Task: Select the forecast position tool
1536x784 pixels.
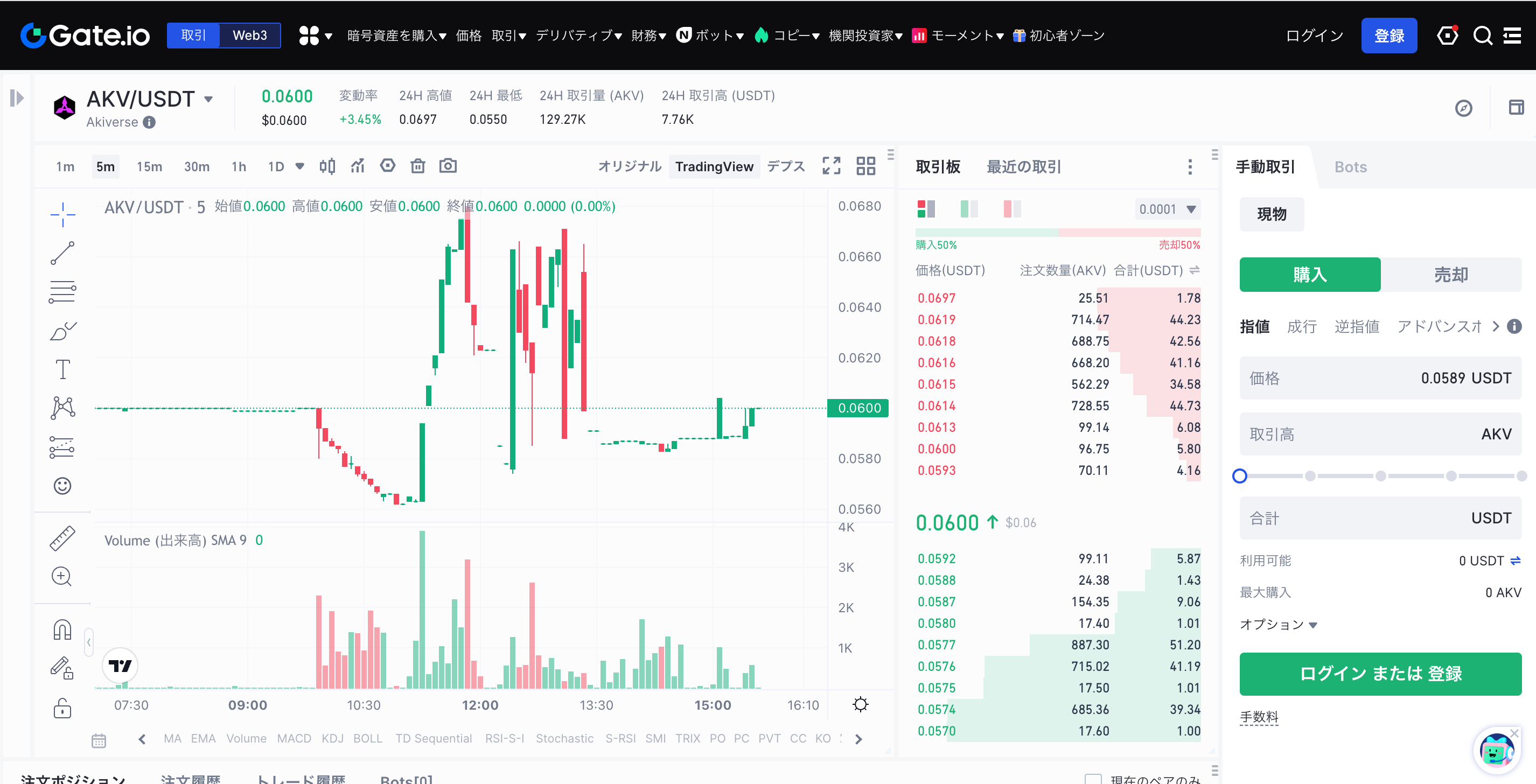Action: tap(62, 447)
